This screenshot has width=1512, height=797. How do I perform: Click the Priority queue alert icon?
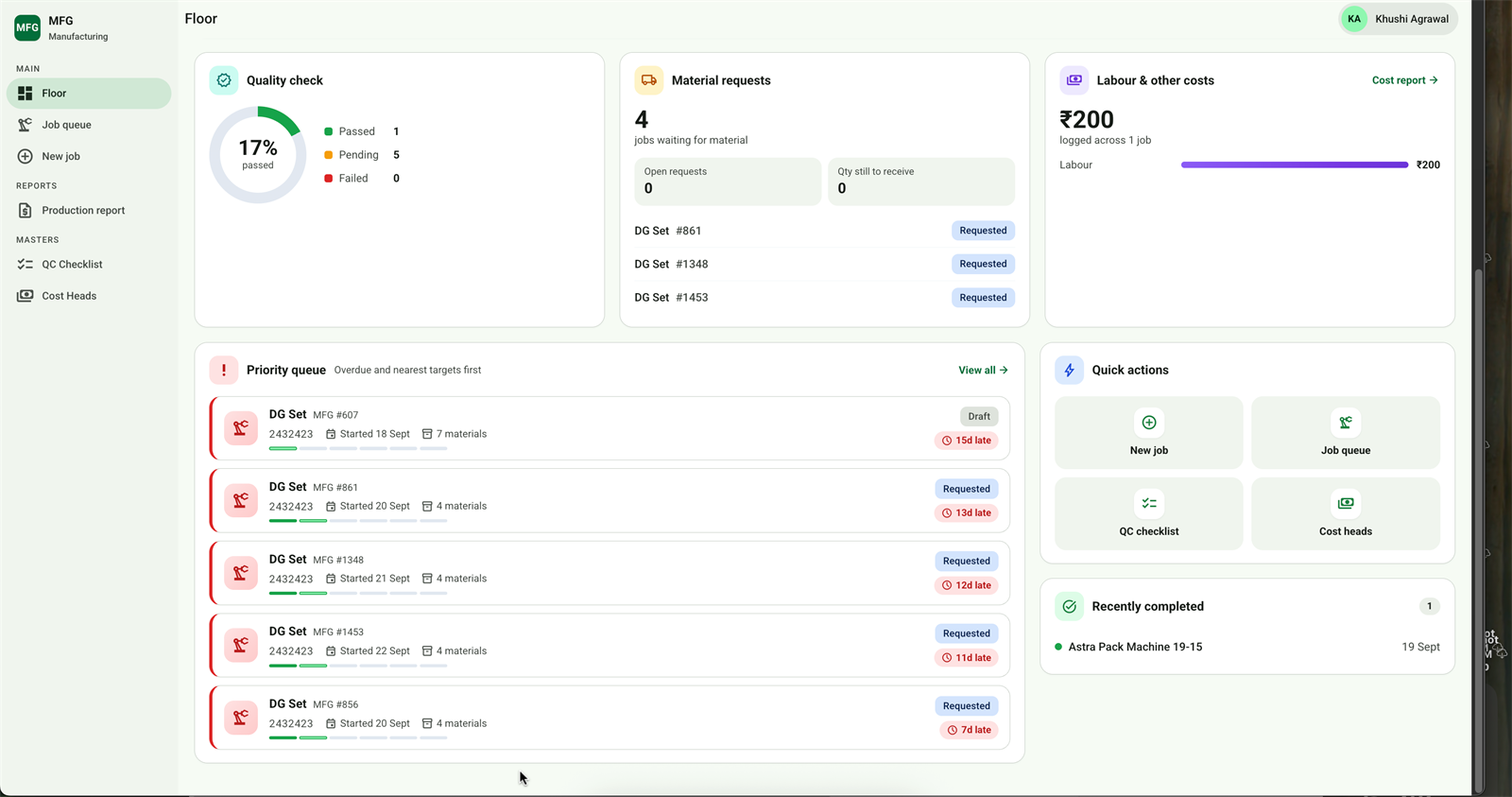click(224, 370)
